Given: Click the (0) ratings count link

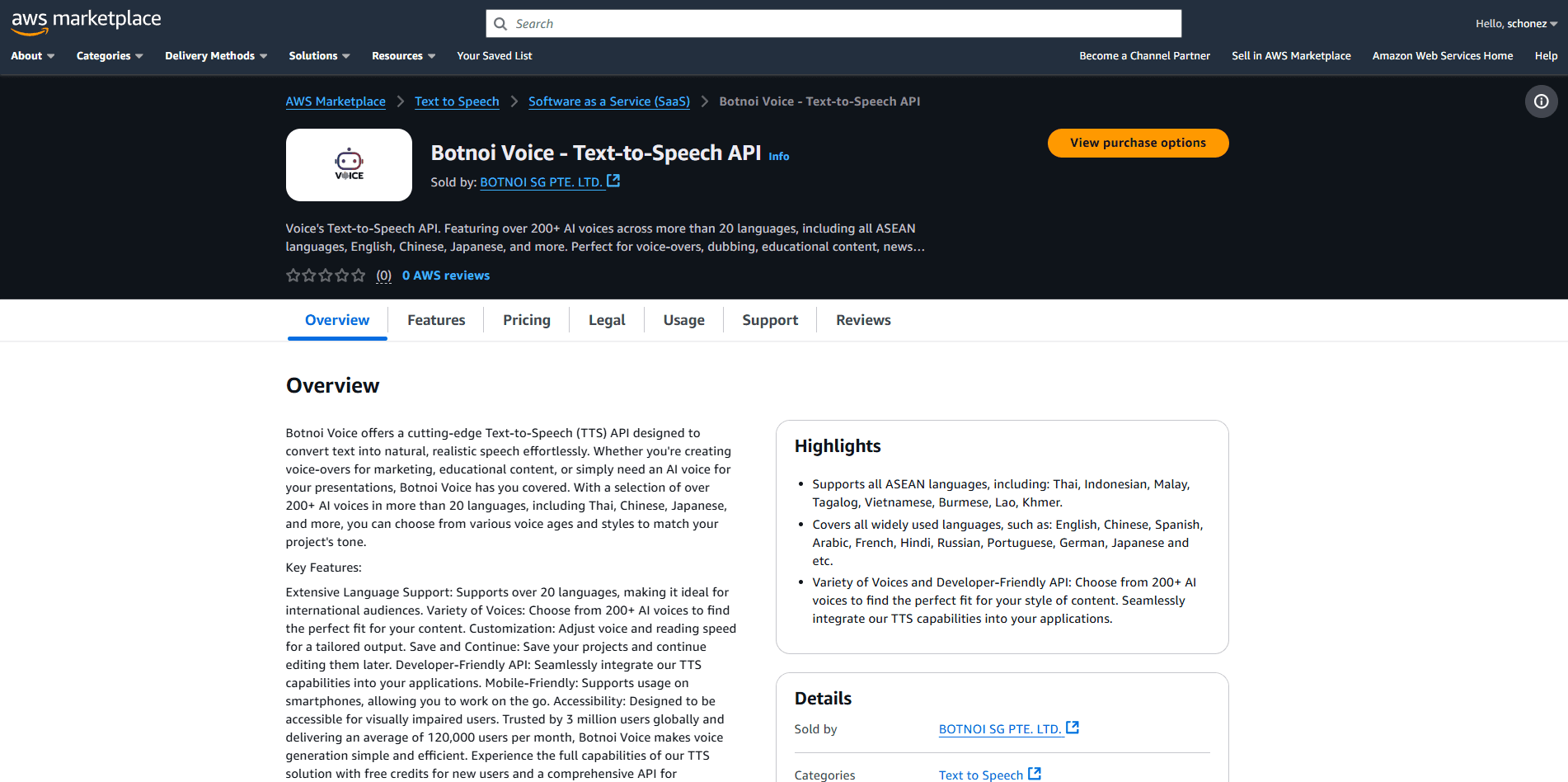Looking at the screenshot, I should [x=383, y=276].
